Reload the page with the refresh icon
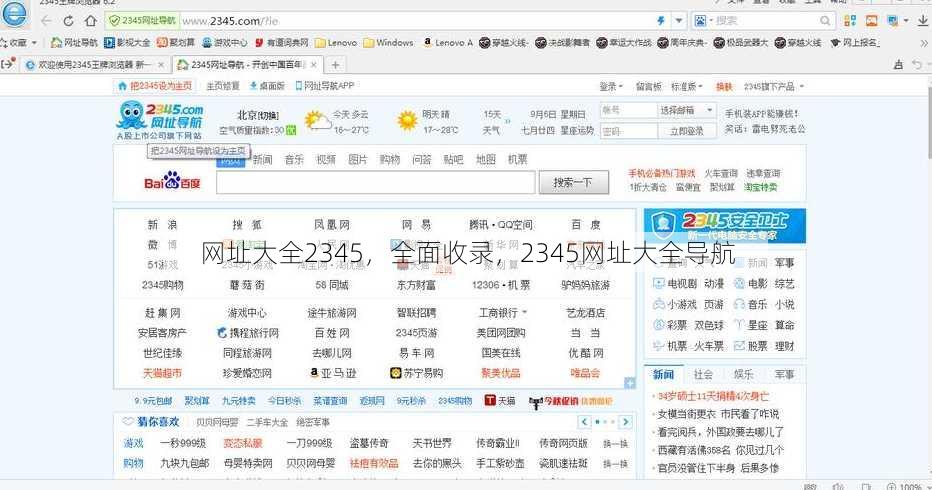The image size is (932, 490). pos(68,21)
